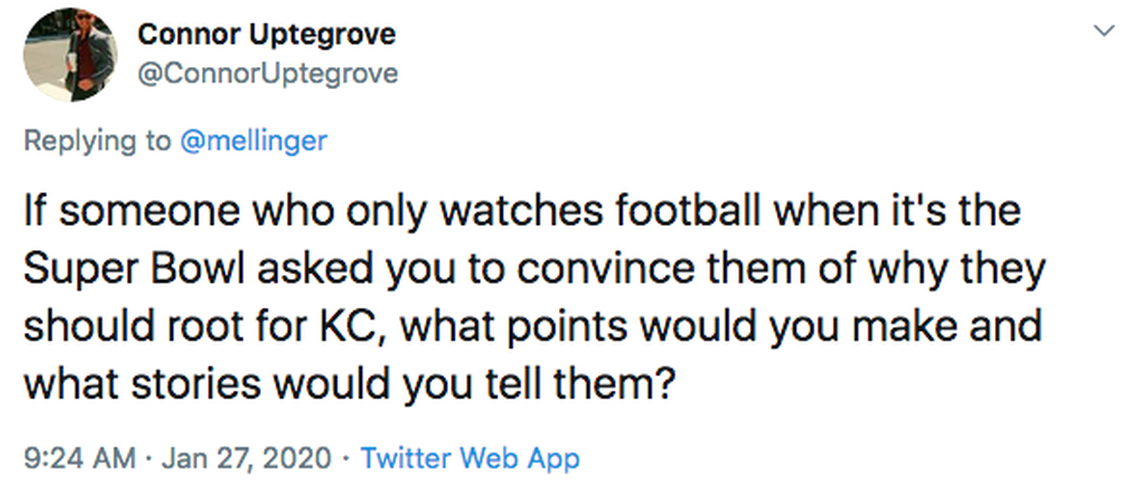The image size is (1140, 499).
Task: Open the tweet options chevron menu
Action: tap(1104, 32)
